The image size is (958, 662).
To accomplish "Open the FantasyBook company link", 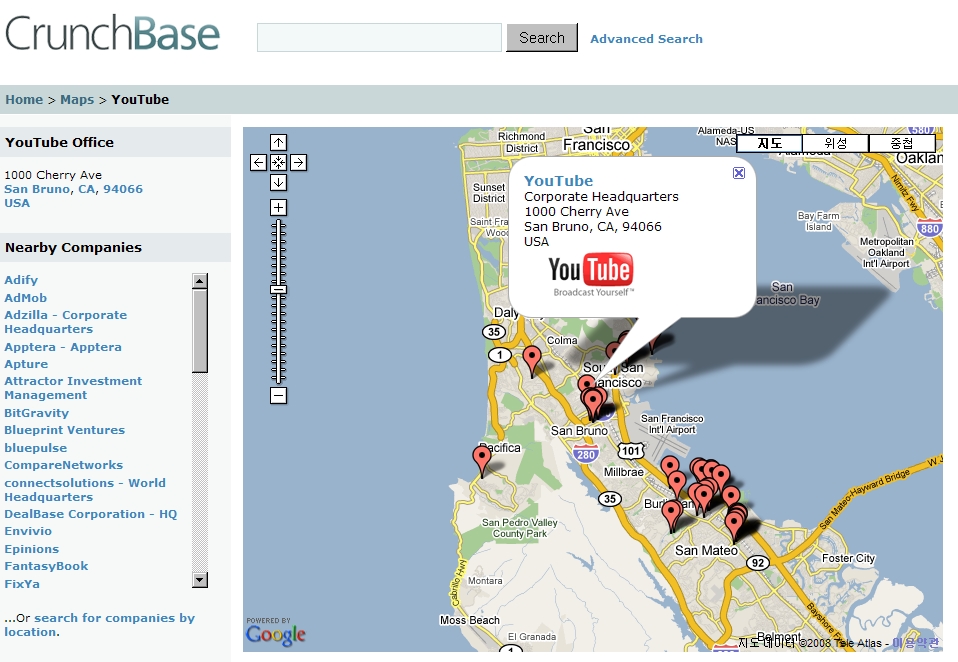I will coord(46,566).
